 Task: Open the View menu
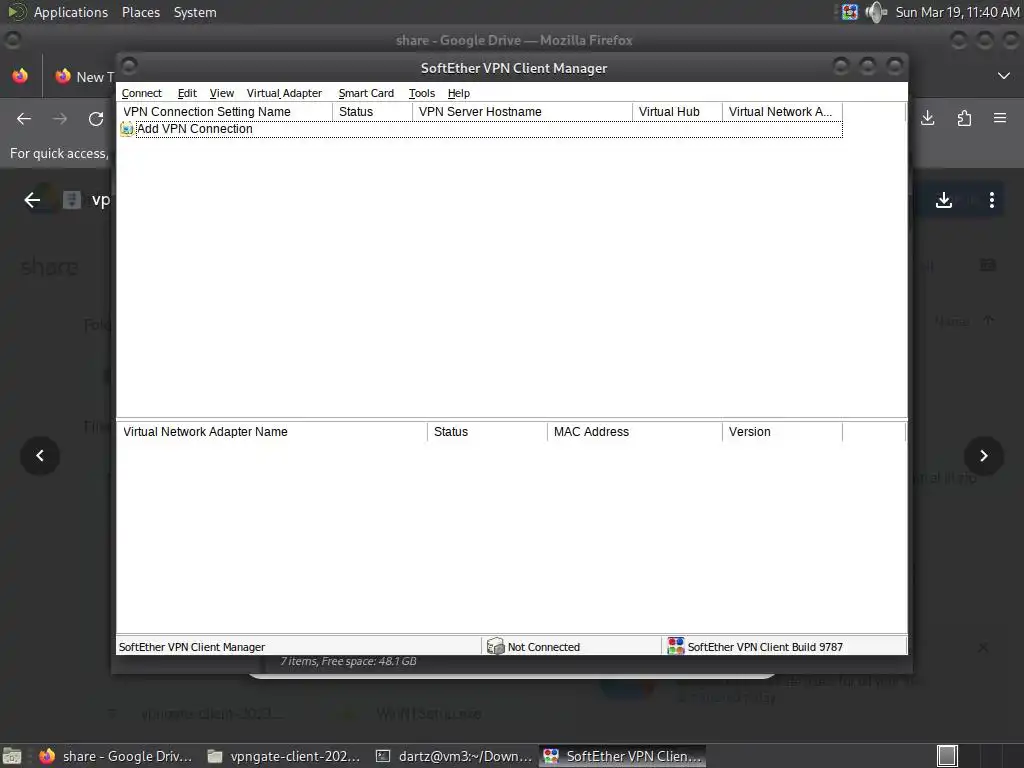tap(221, 93)
